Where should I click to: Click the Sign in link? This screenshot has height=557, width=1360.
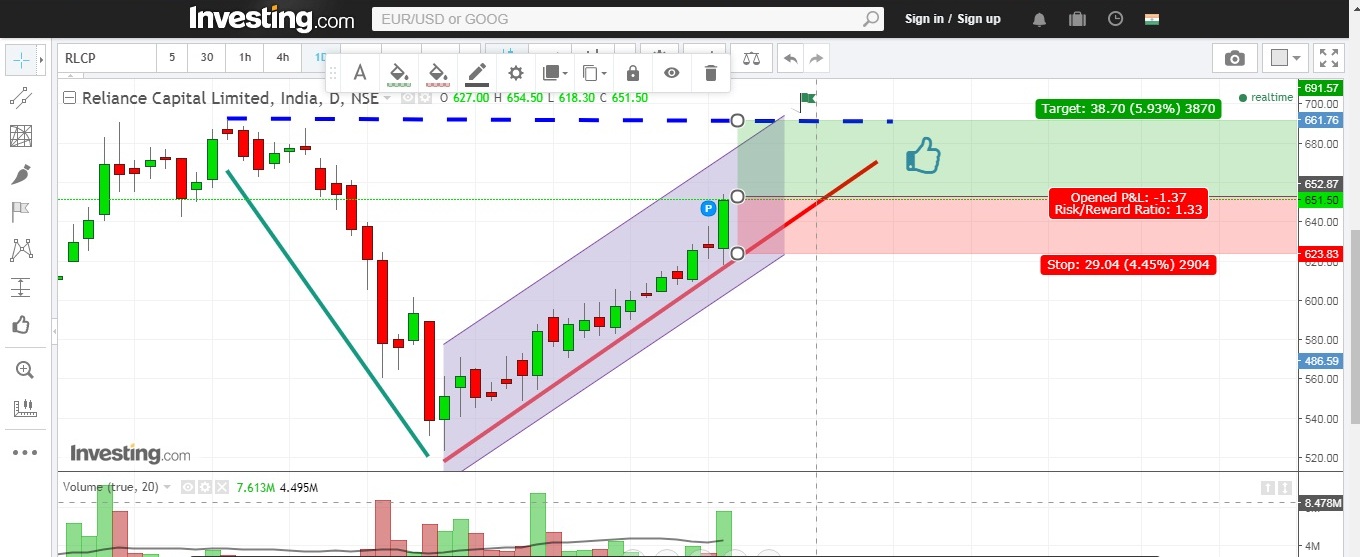pos(924,19)
